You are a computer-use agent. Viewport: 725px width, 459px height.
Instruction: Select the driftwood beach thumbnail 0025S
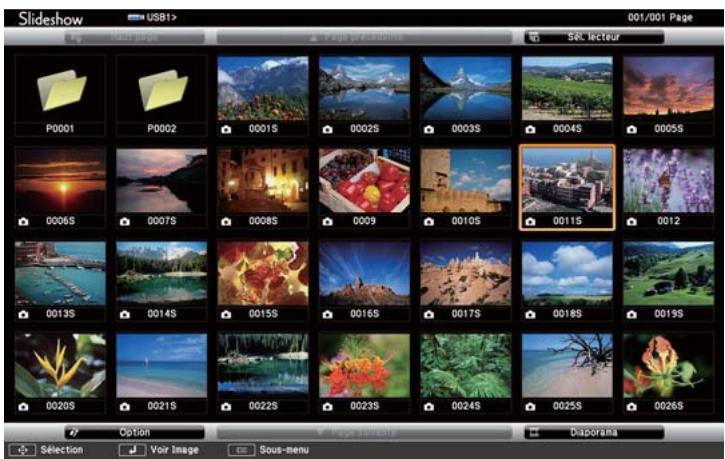tap(567, 366)
